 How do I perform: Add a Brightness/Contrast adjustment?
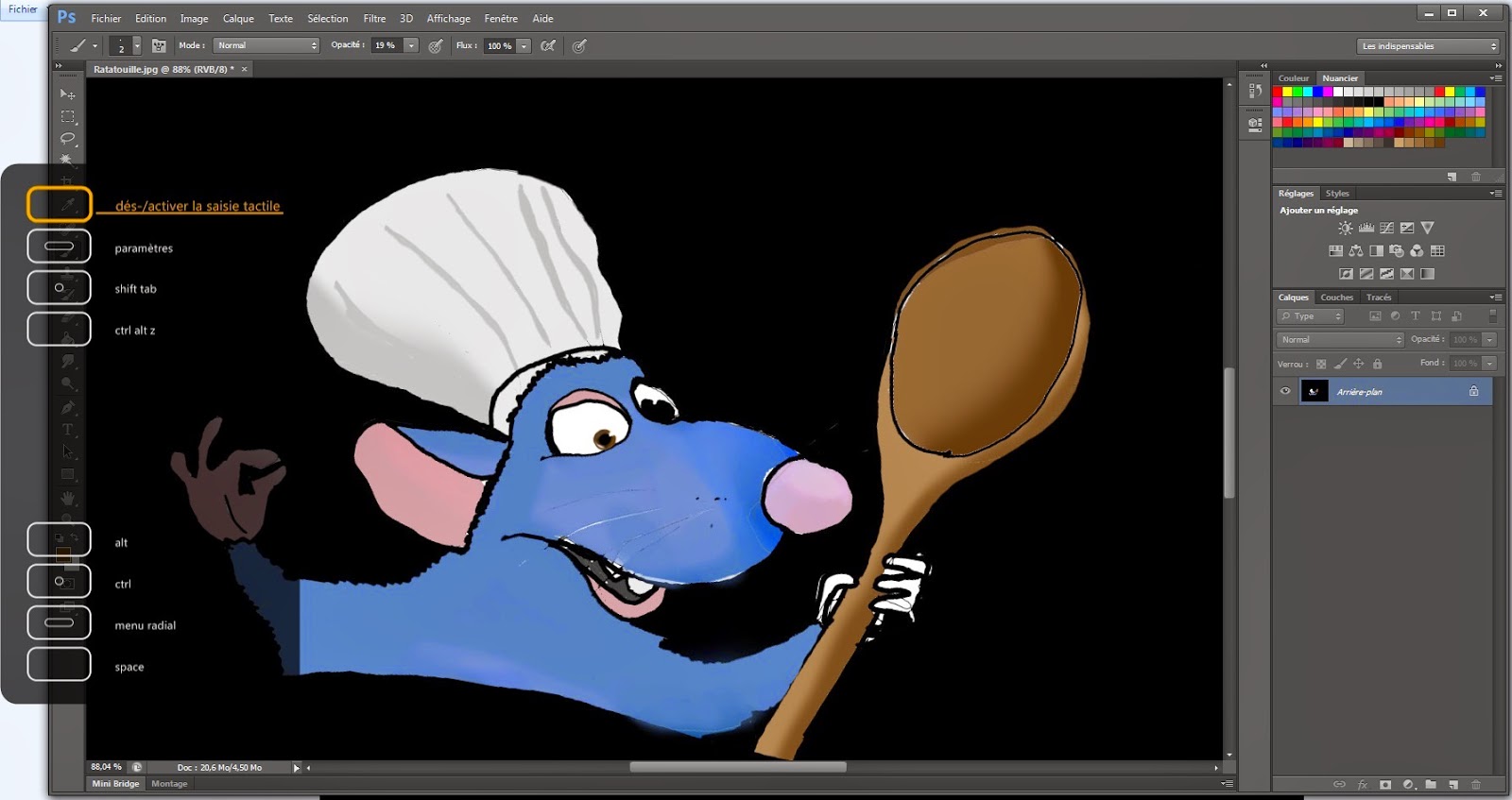(1345, 228)
